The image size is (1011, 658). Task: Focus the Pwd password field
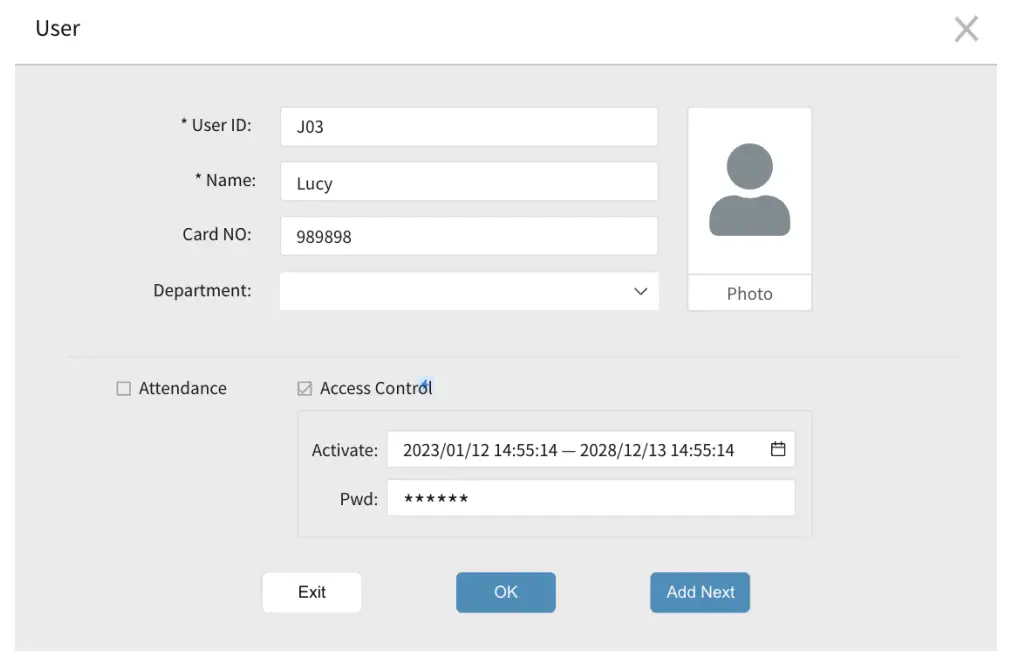click(x=590, y=498)
